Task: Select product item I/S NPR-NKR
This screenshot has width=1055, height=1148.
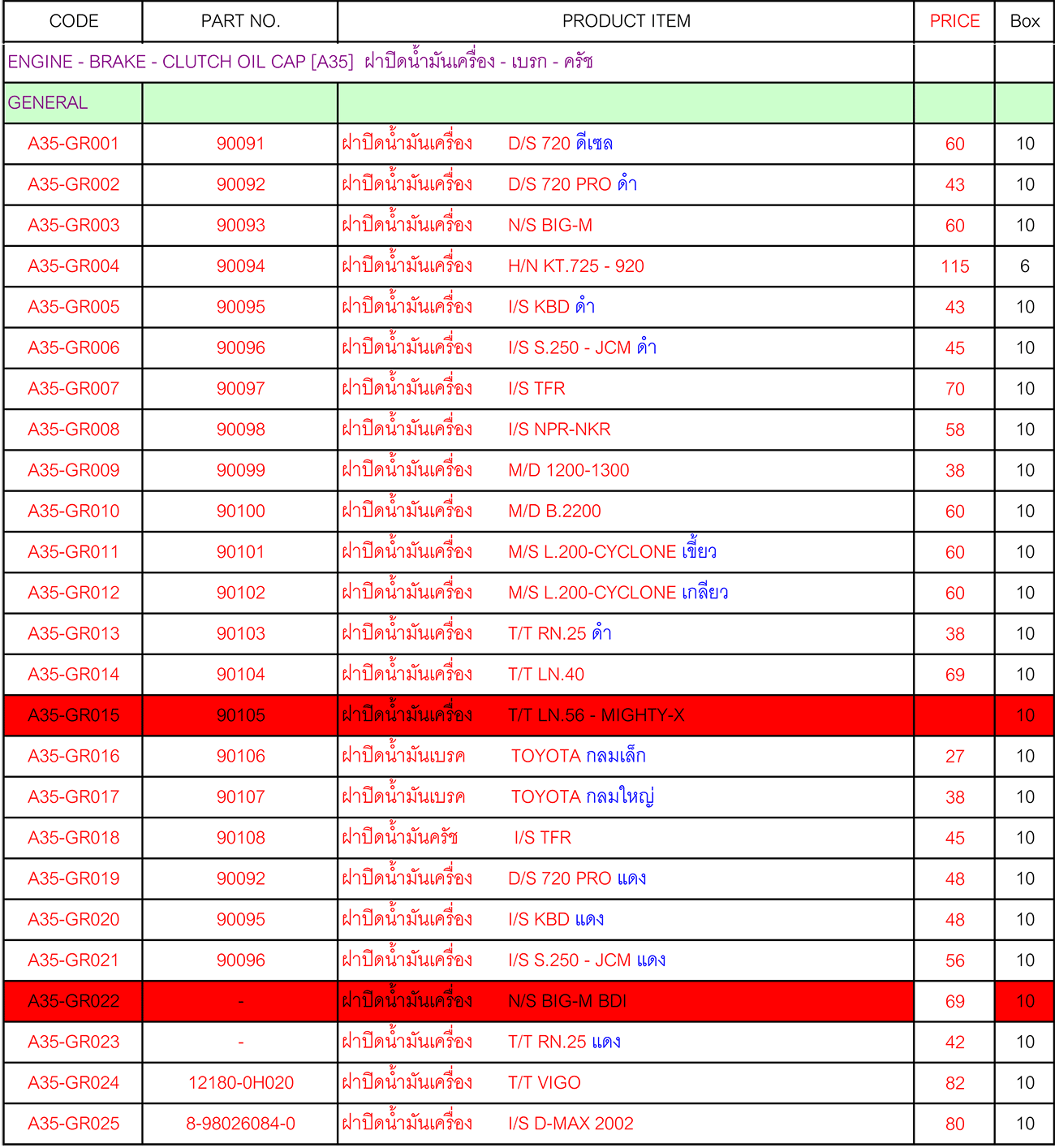Action: [x=559, y=429]
